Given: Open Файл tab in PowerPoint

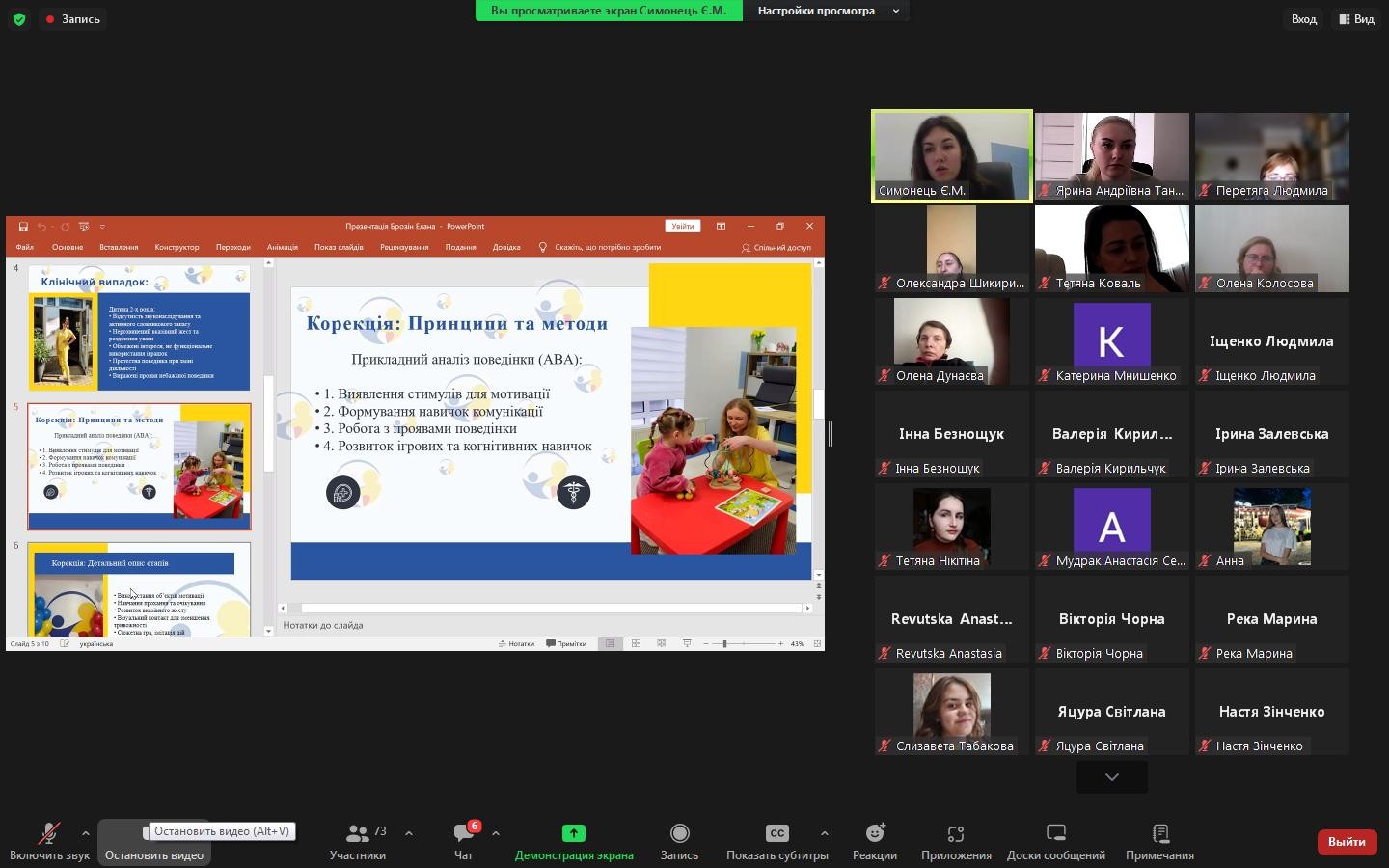Looking at the screenshot, I should 24,247.
